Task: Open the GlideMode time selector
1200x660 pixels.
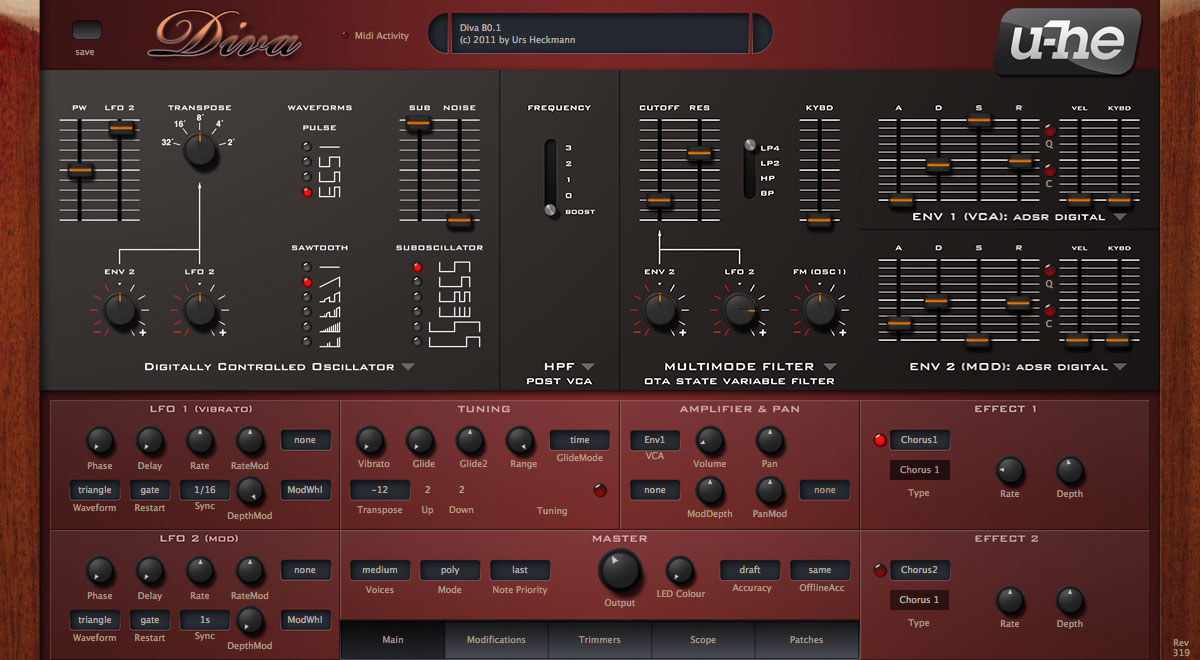Action: (x=580, y=440)
